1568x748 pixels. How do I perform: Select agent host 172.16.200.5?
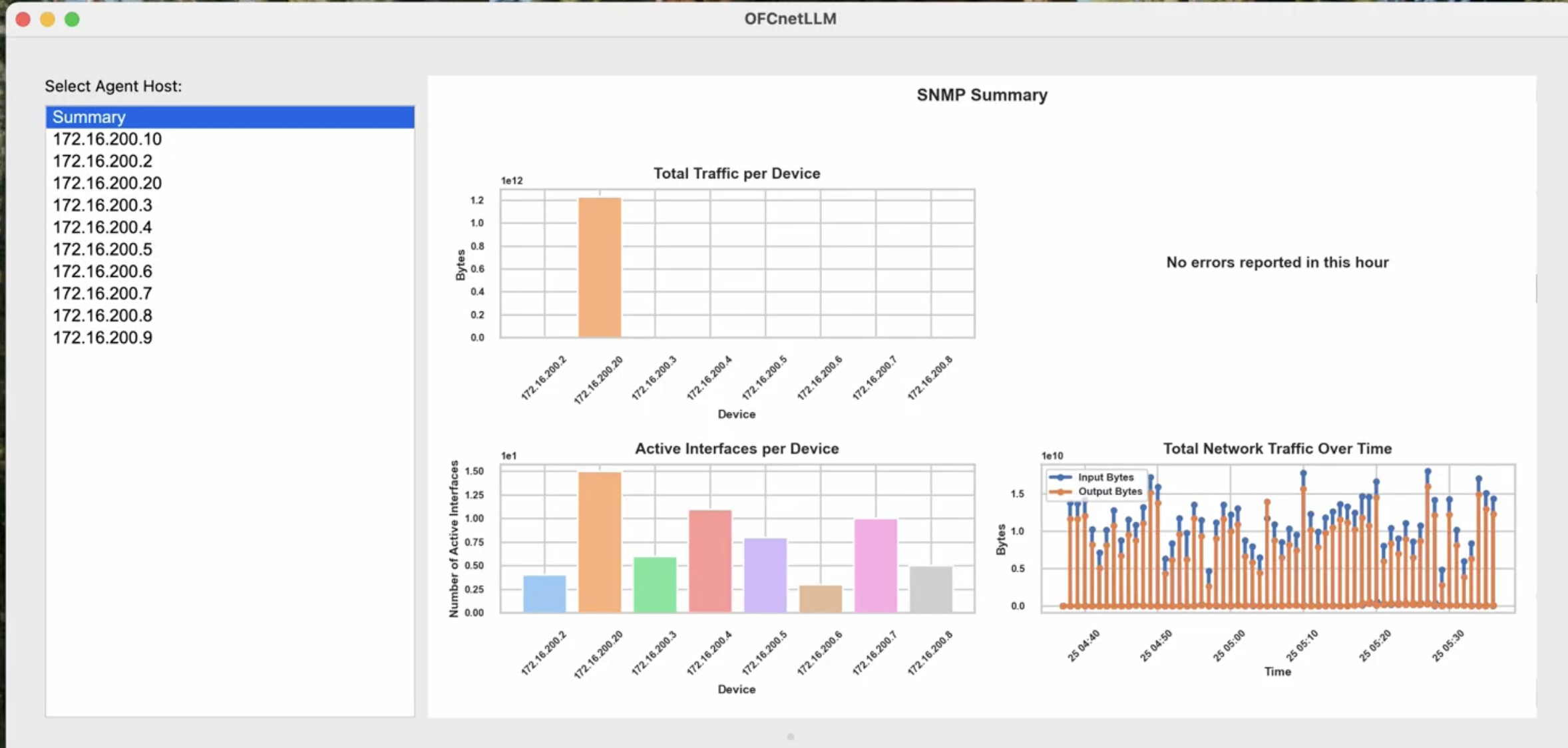tap(102, 249)
